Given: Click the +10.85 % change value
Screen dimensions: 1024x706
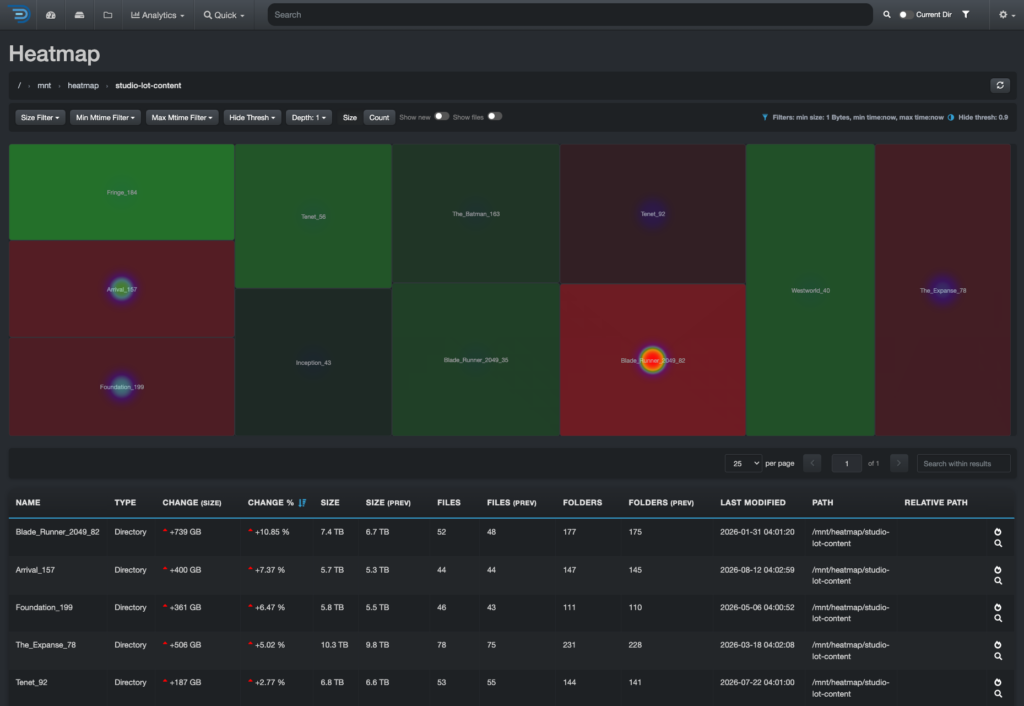Looking at the screenshot, I should point(272,532).
